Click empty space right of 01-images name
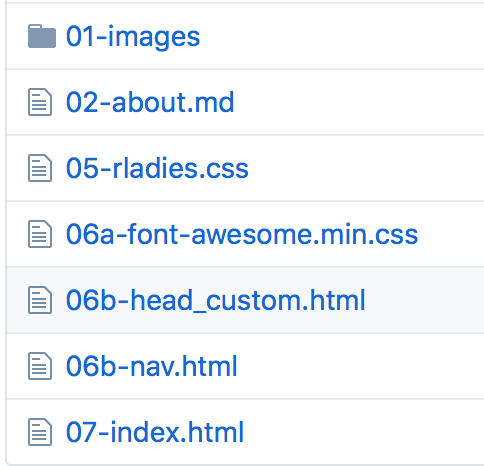 (x=342, y=36)
